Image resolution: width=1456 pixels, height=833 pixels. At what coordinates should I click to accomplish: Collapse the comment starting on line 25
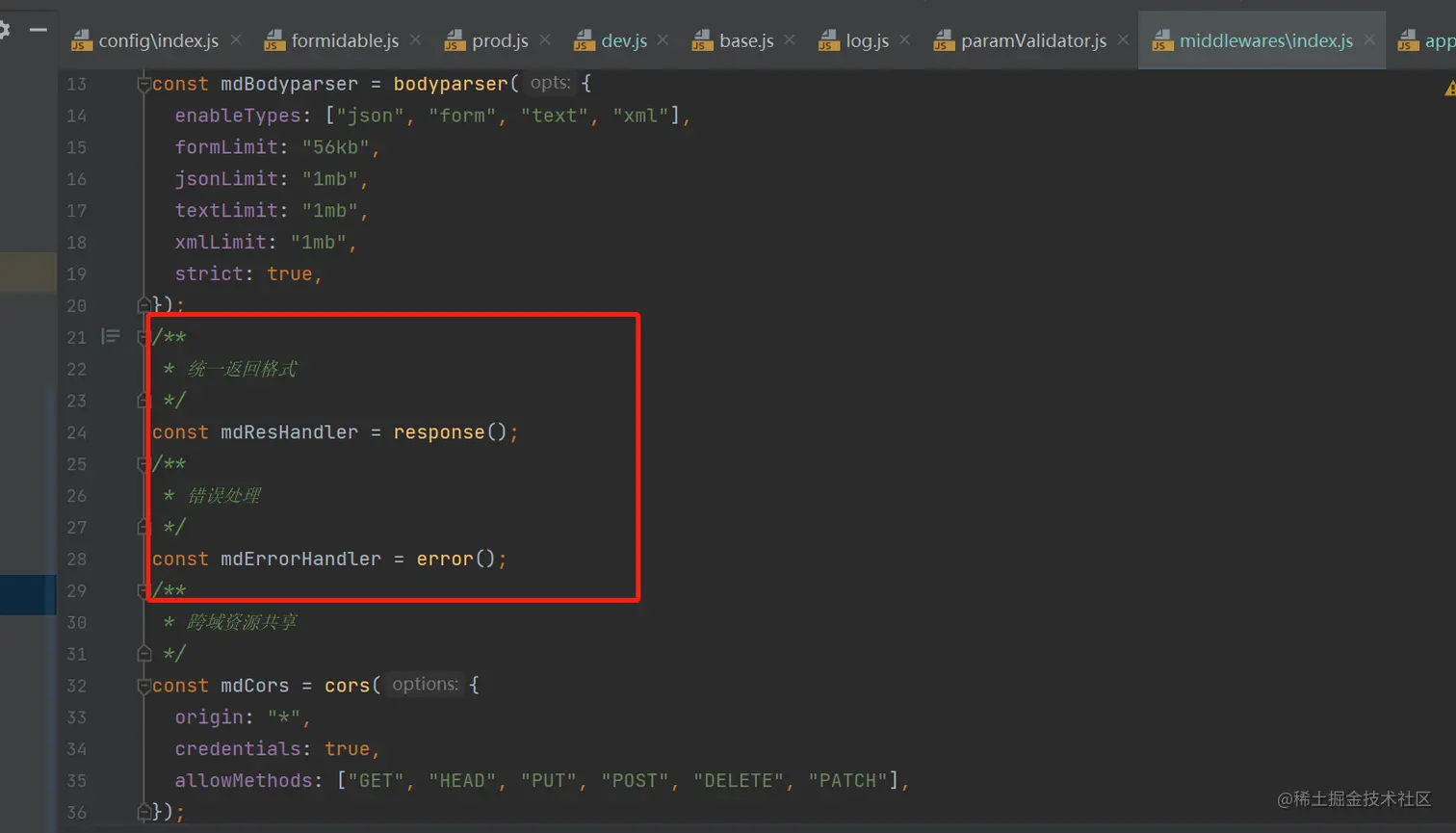(x=143, y=463)
